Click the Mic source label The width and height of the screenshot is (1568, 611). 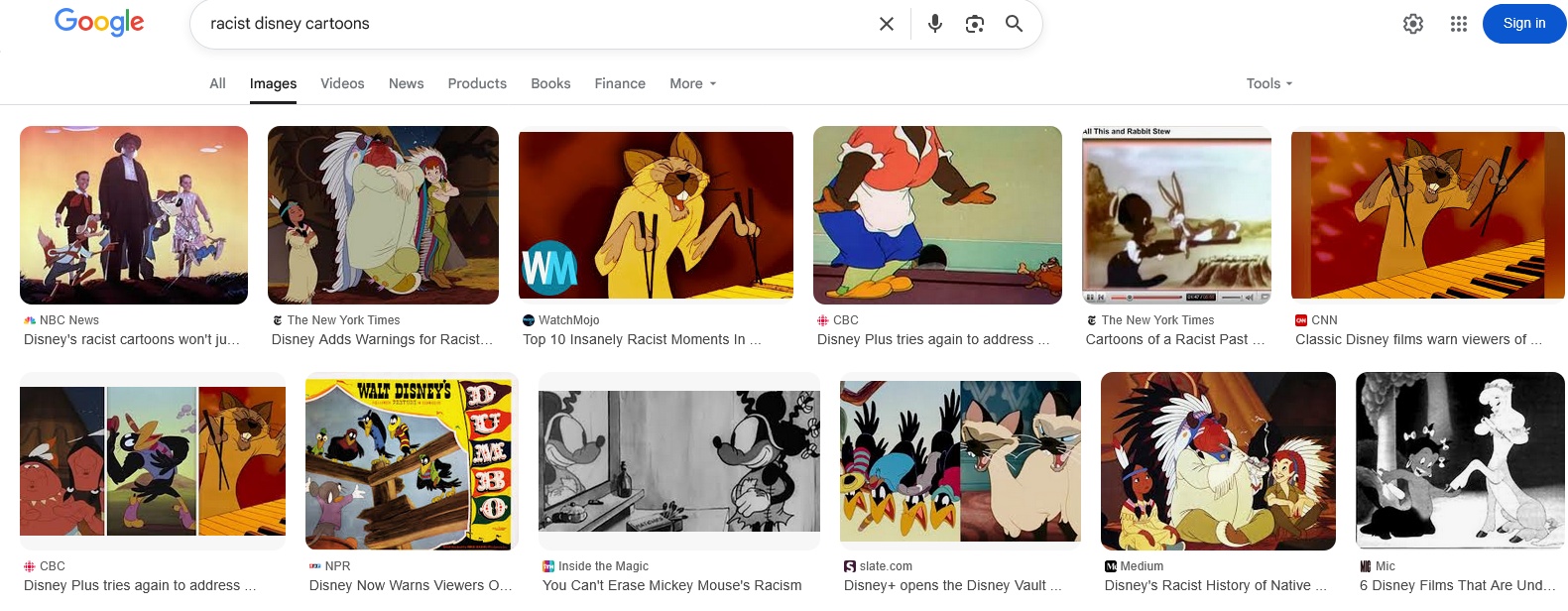(x=1386, y=566)
